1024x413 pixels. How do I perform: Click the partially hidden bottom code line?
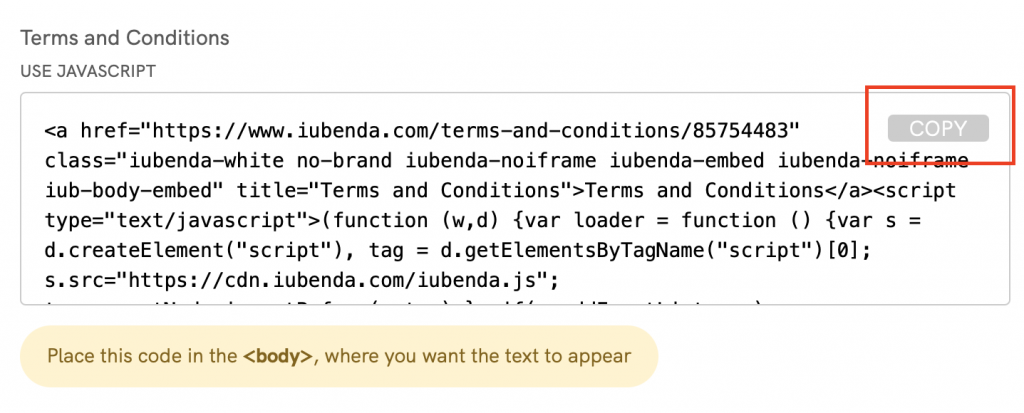(x=400, y=302)
